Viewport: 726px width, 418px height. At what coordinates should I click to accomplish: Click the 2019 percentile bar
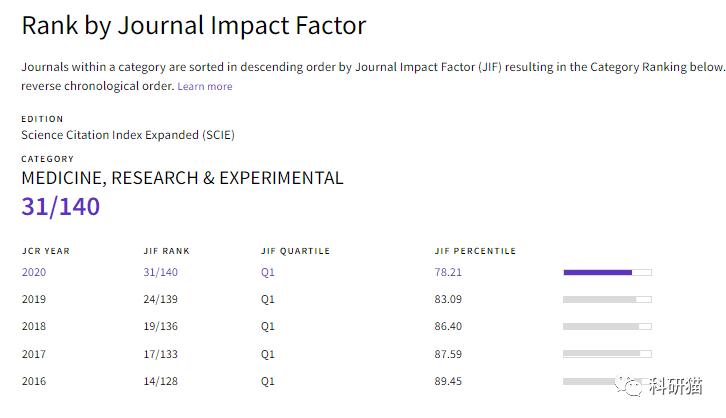pos(607,299)
